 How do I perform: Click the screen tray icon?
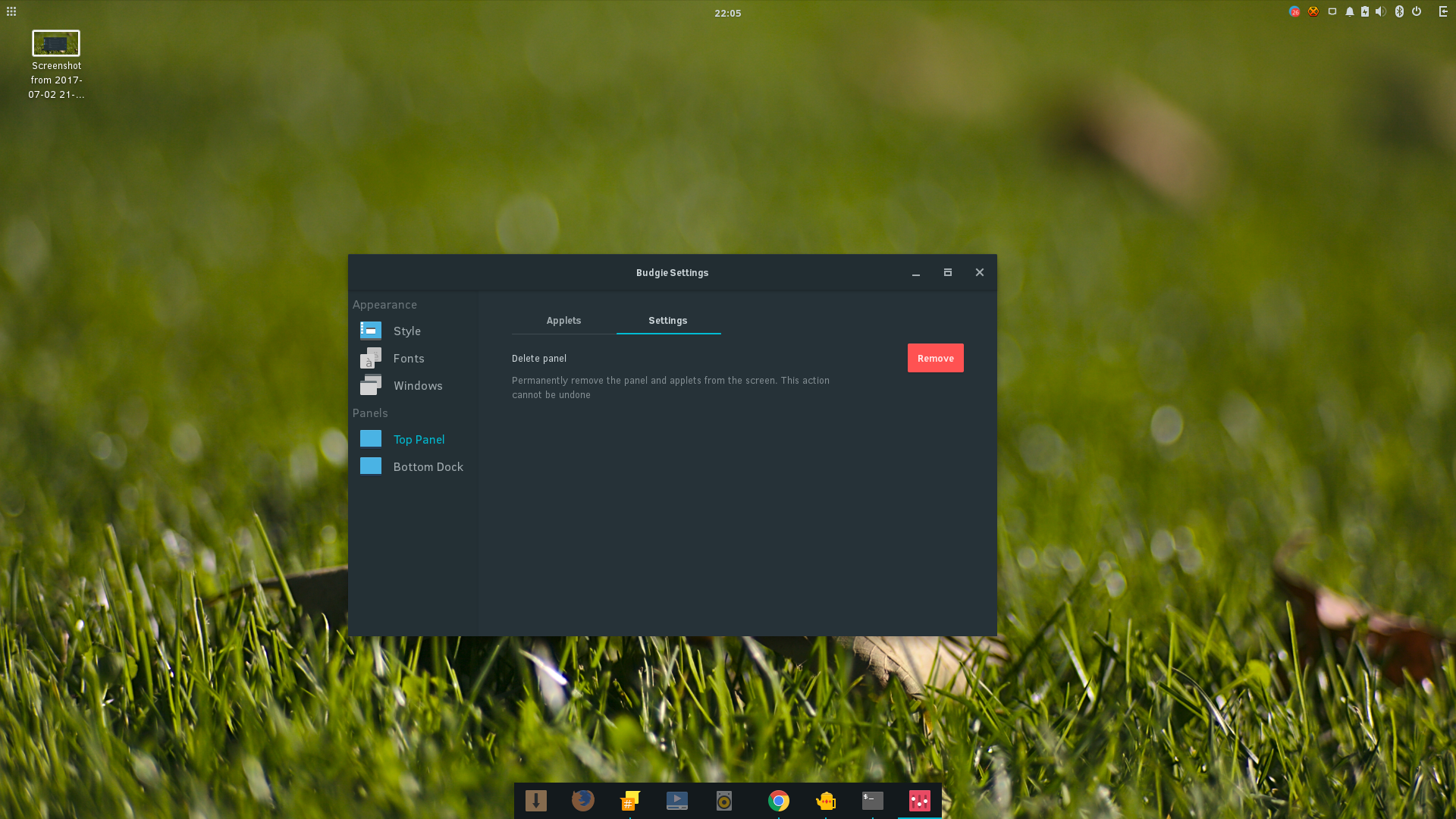tap(1332, 11)
